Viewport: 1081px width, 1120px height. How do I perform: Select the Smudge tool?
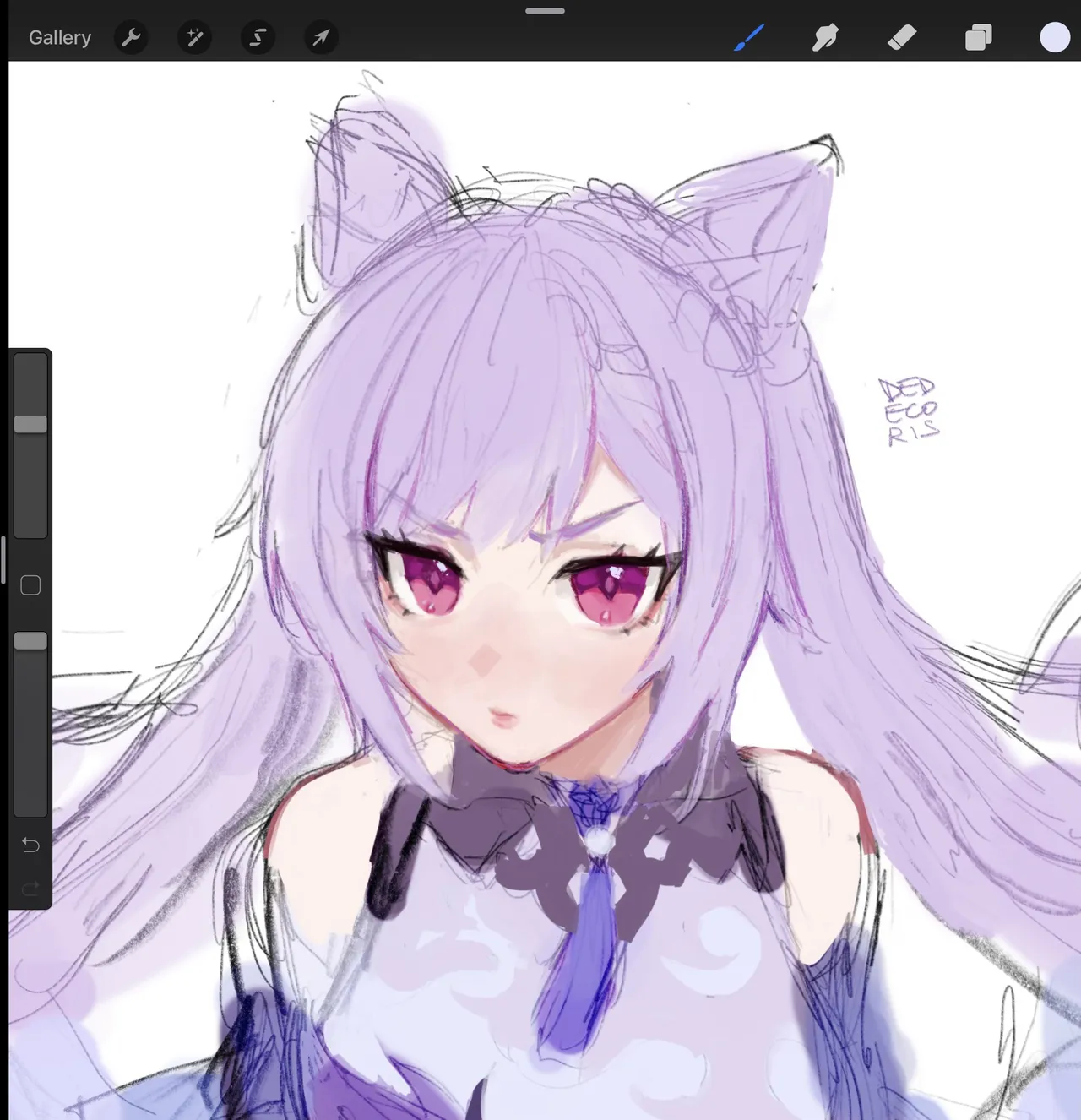[825, 38]
